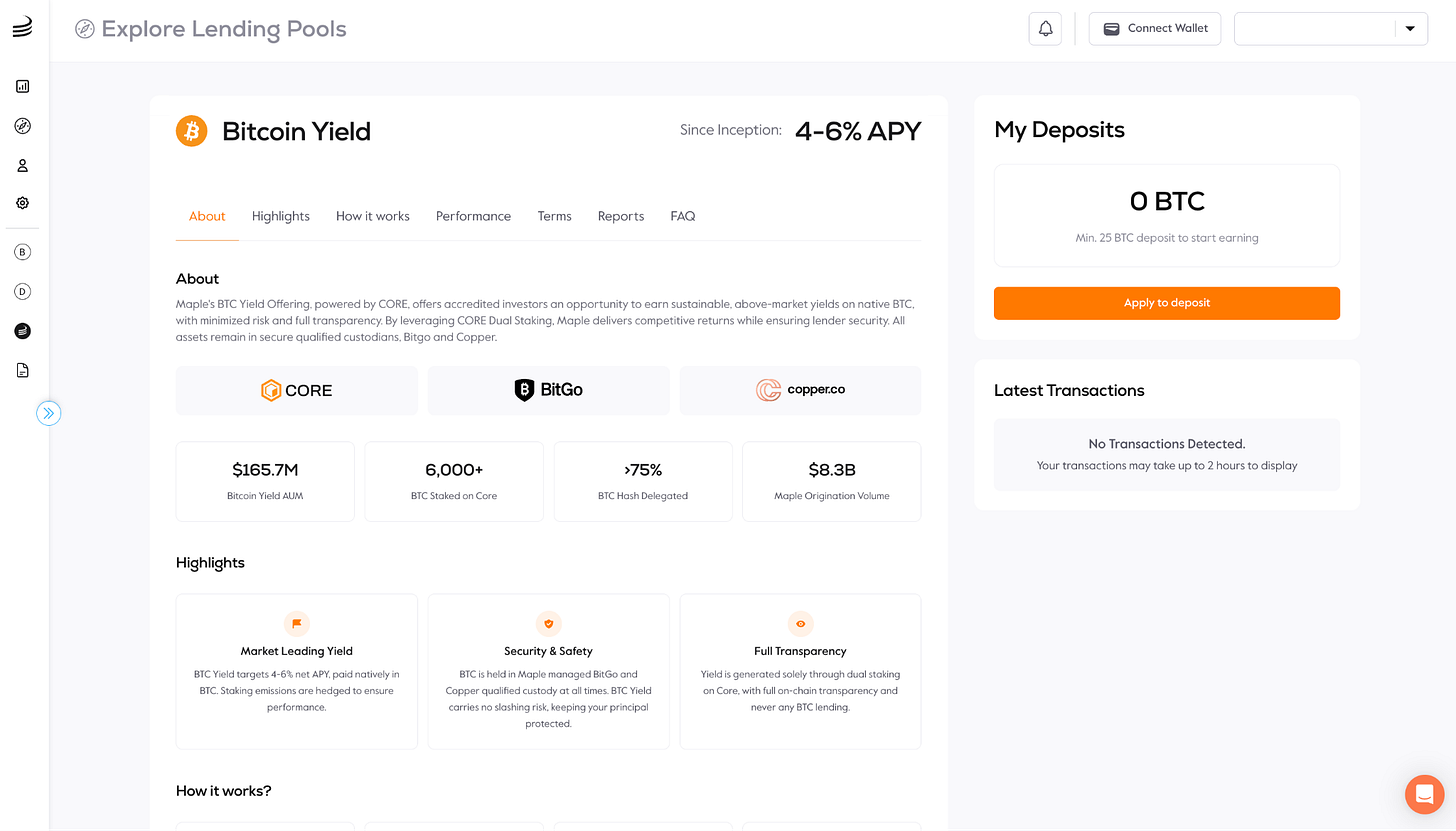Screen dimensions: 1456x831
Task: Click the Apply to deposit button
Action: [1166, 303]
